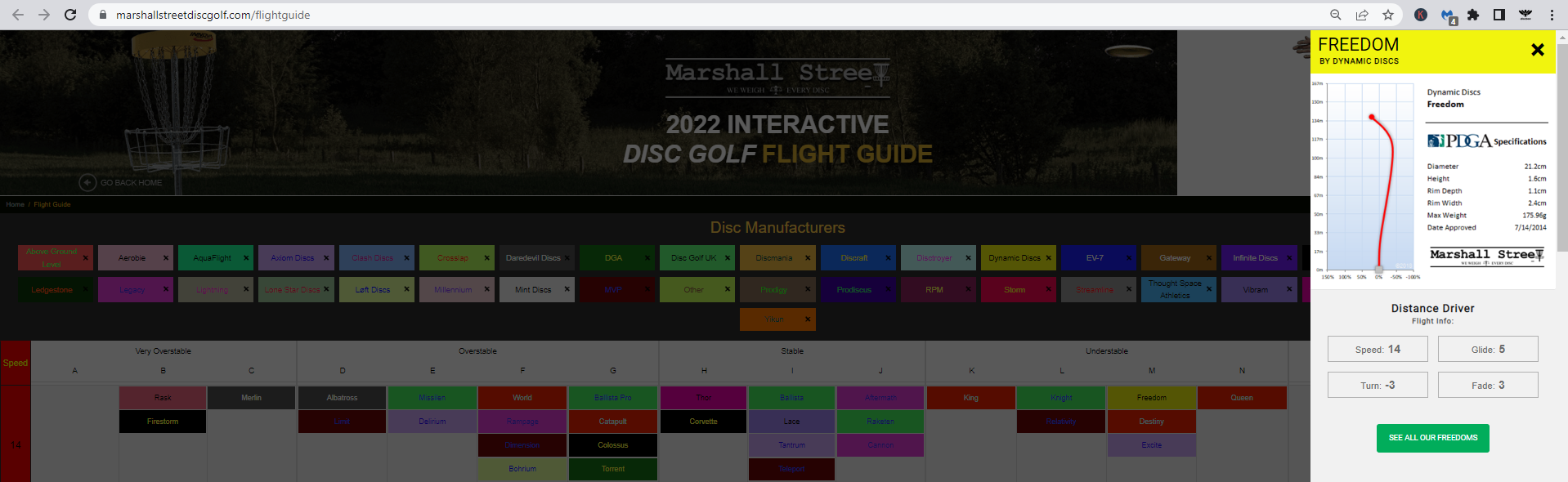Select the Gateway manufacturer tile
Viewport: 1568px width, 482px height.
[x=1179, y=258]
